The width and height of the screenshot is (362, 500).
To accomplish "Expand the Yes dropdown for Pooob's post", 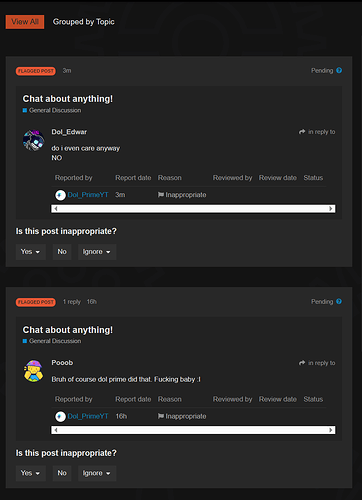I will pyautogui.click(x=31, y=473).
